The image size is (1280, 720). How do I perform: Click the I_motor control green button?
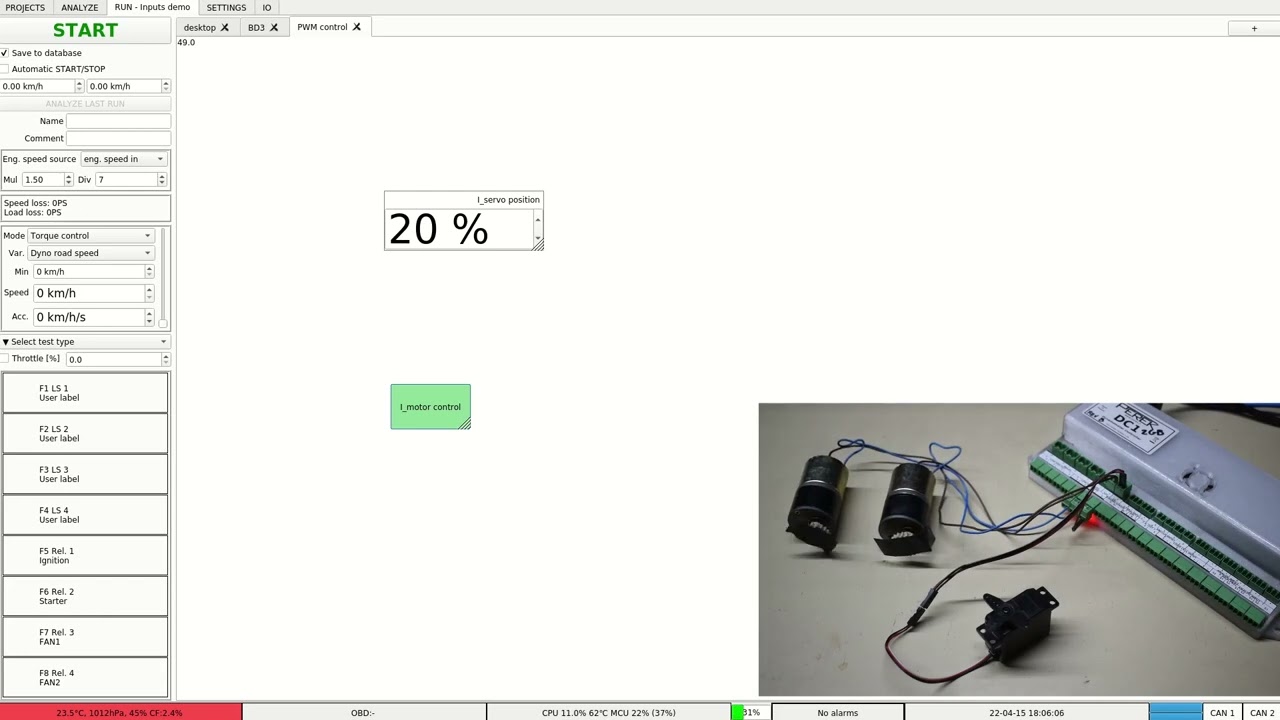coord(430,407)
